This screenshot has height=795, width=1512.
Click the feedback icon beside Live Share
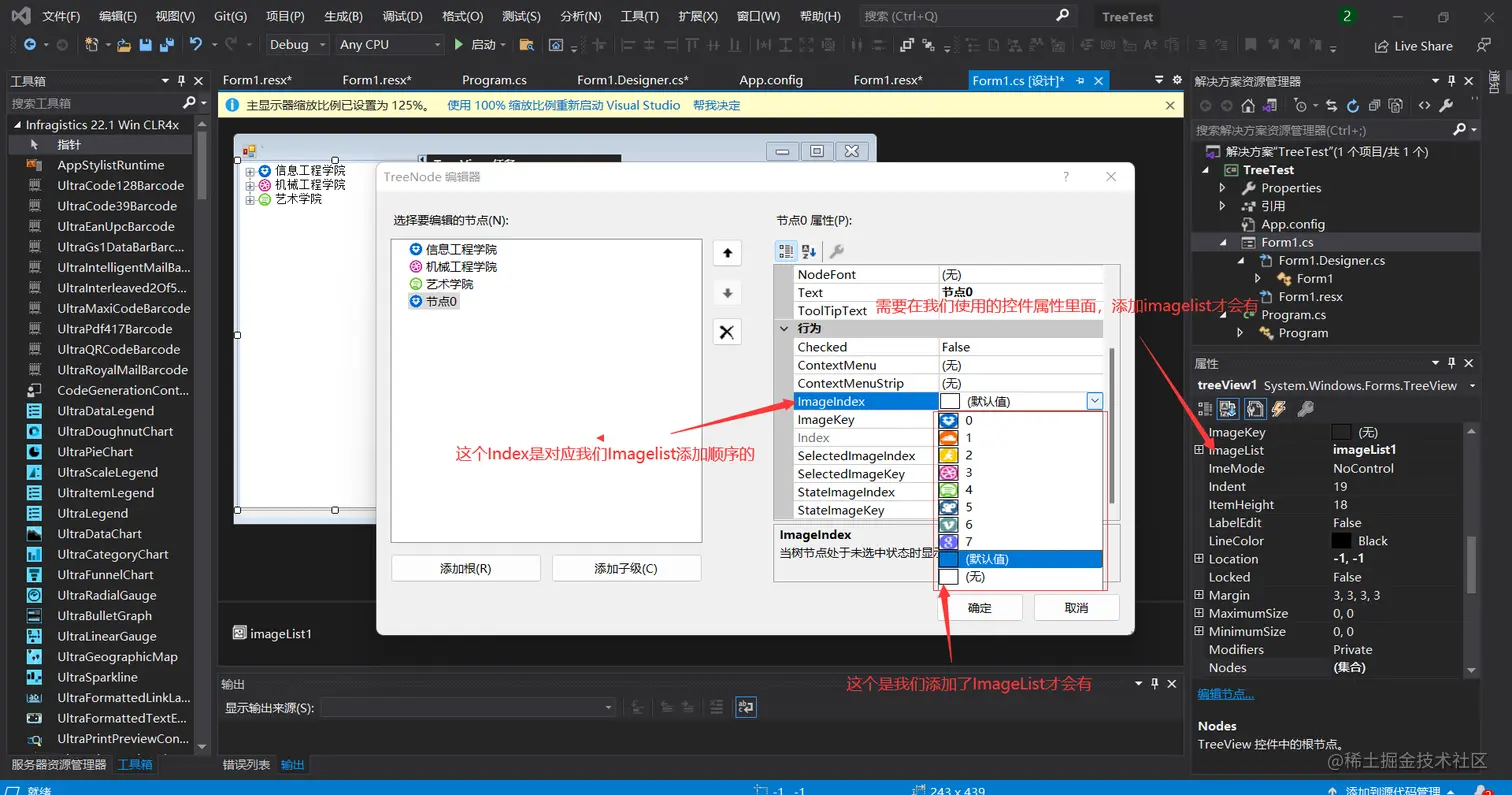coord(1484,46)
